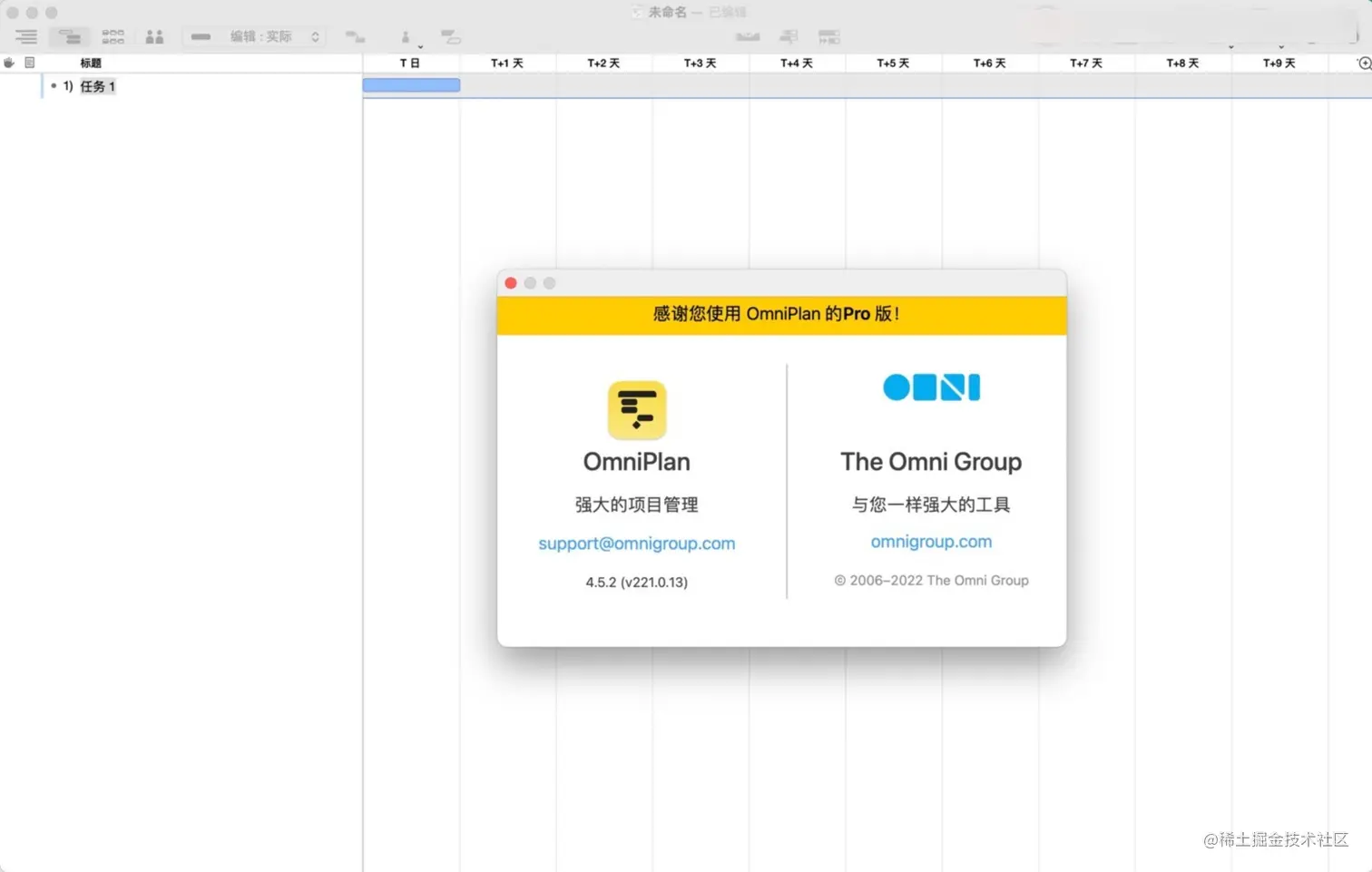Click the version text 4.5.2 (v221.0.13)

point(637,583)
